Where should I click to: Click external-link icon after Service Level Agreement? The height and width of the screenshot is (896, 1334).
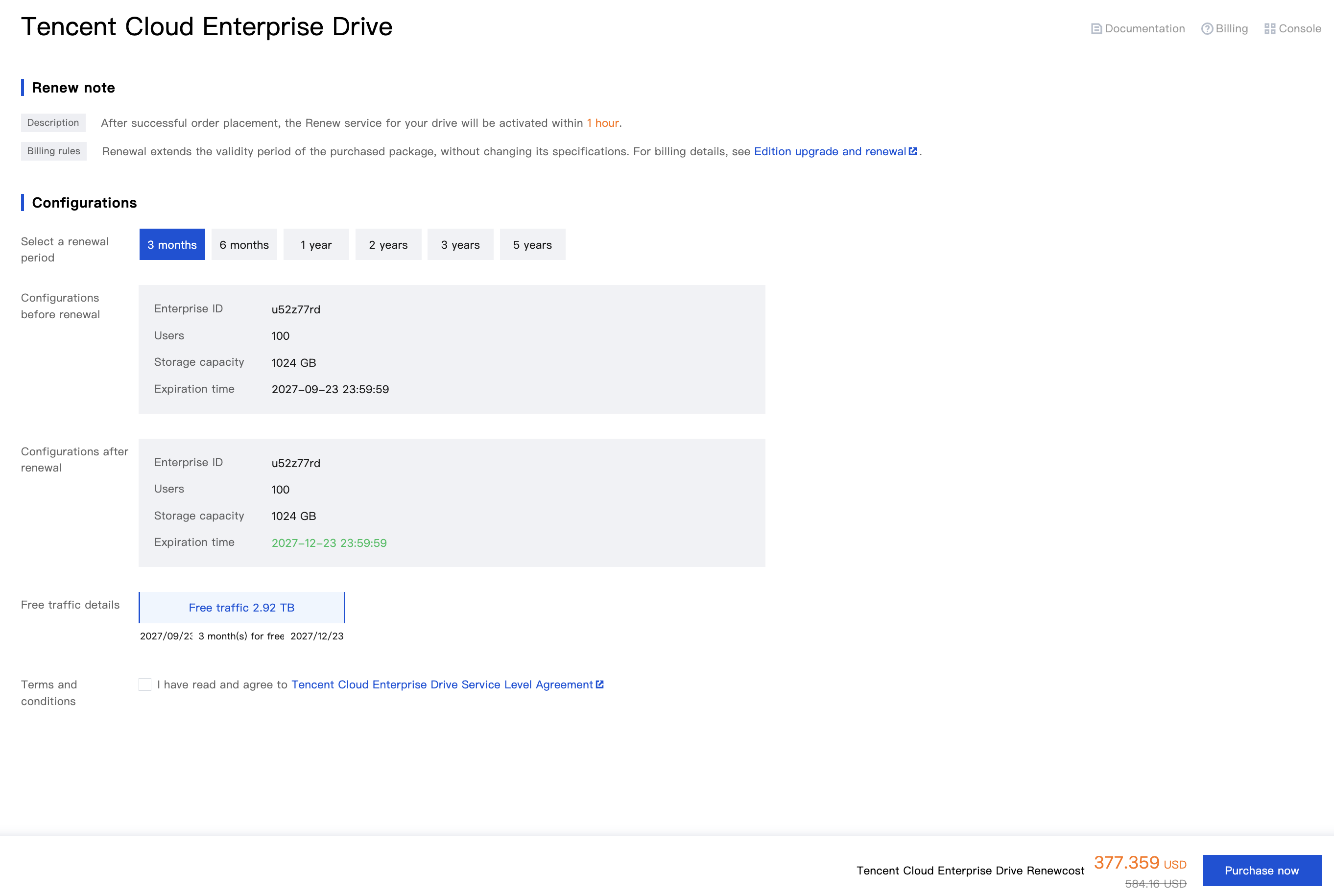click(599, 684)
